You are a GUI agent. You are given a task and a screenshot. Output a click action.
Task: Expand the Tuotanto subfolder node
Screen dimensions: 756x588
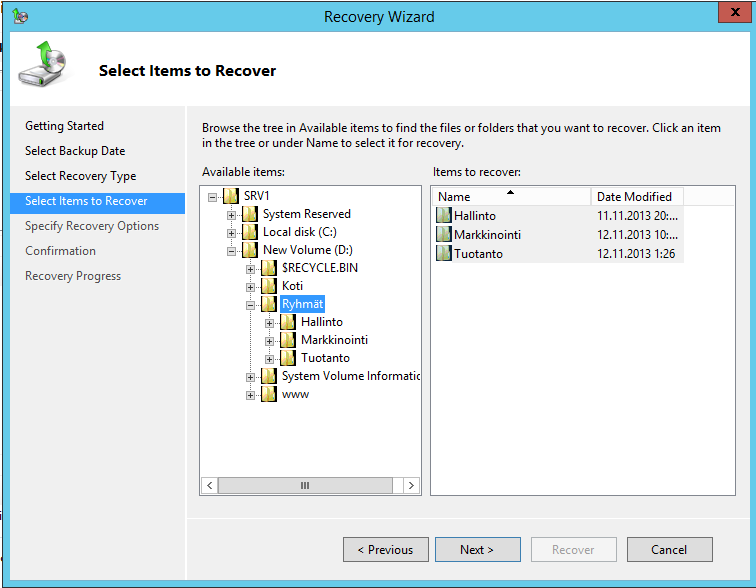(270, 359)
